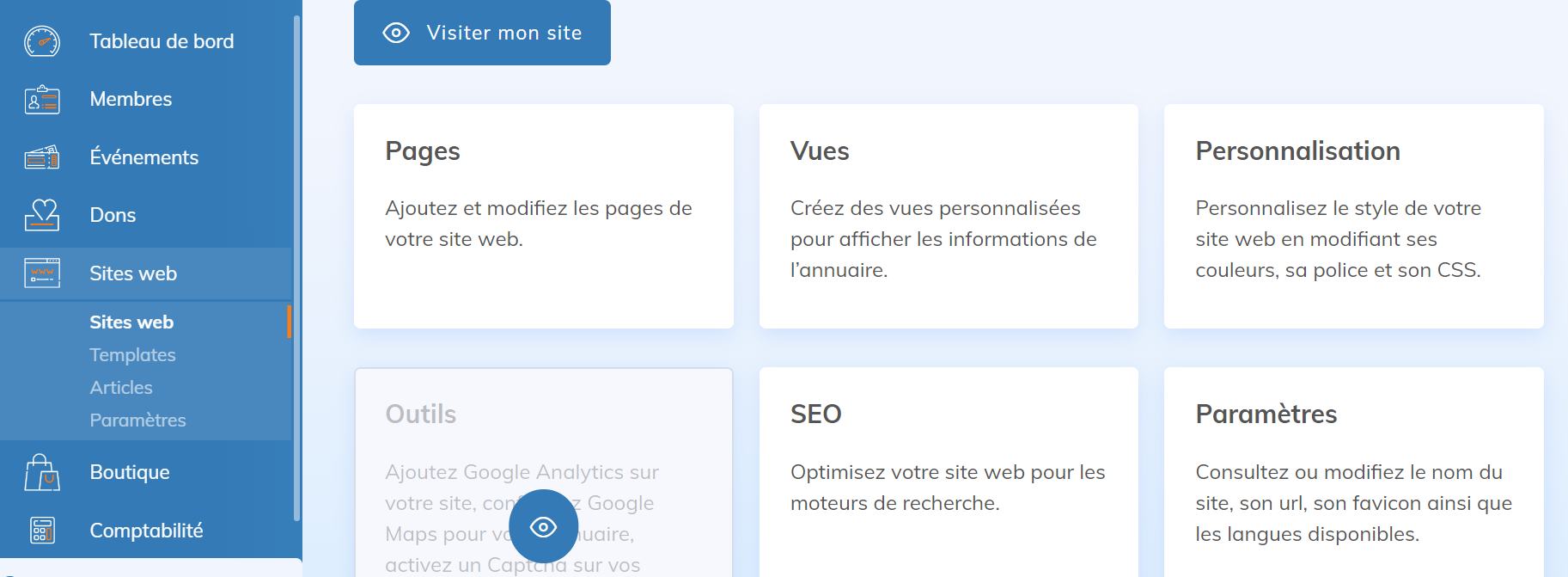Open the Articles submenu item

coord(121,388)
